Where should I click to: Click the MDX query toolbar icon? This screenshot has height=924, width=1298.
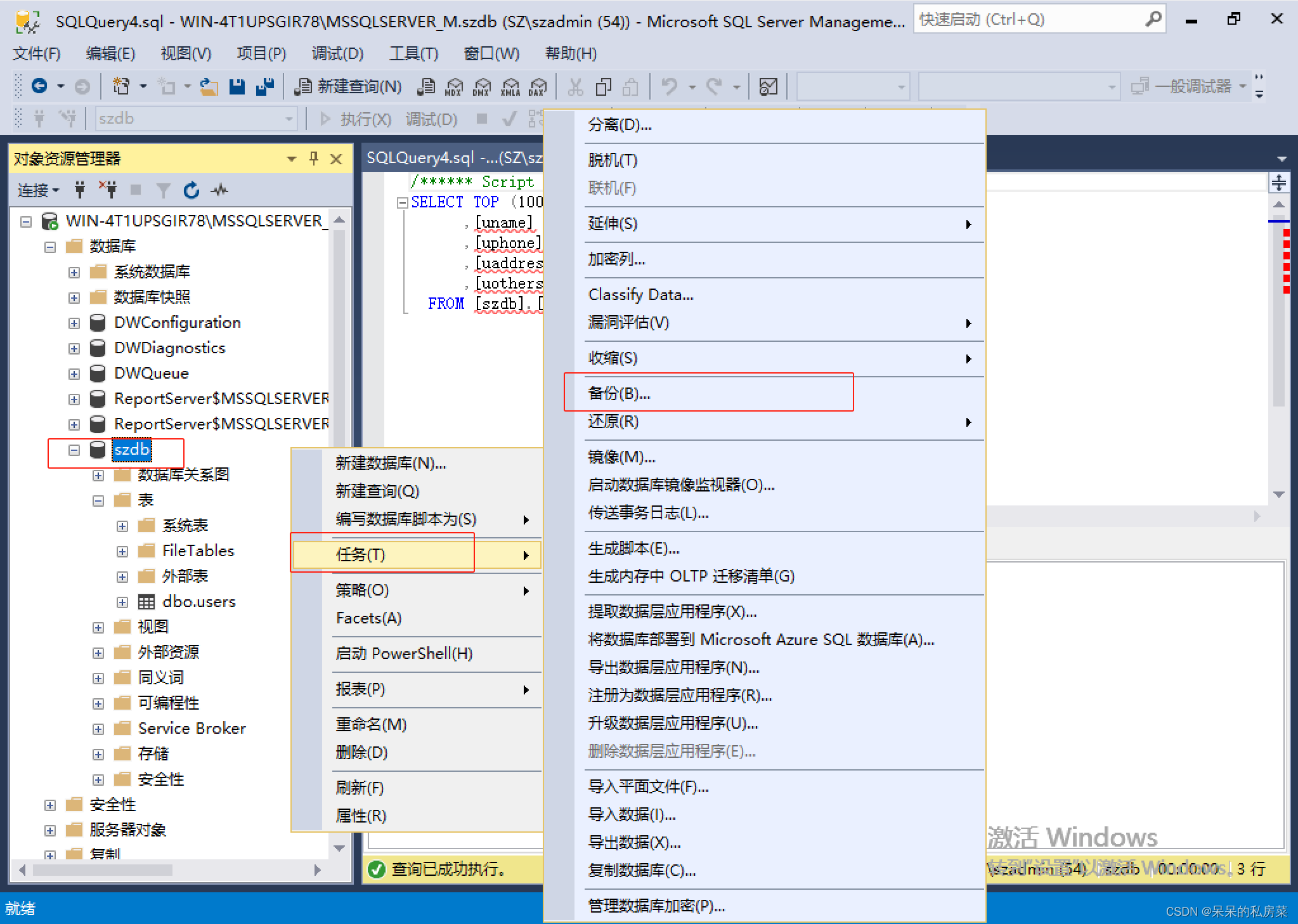454,86
